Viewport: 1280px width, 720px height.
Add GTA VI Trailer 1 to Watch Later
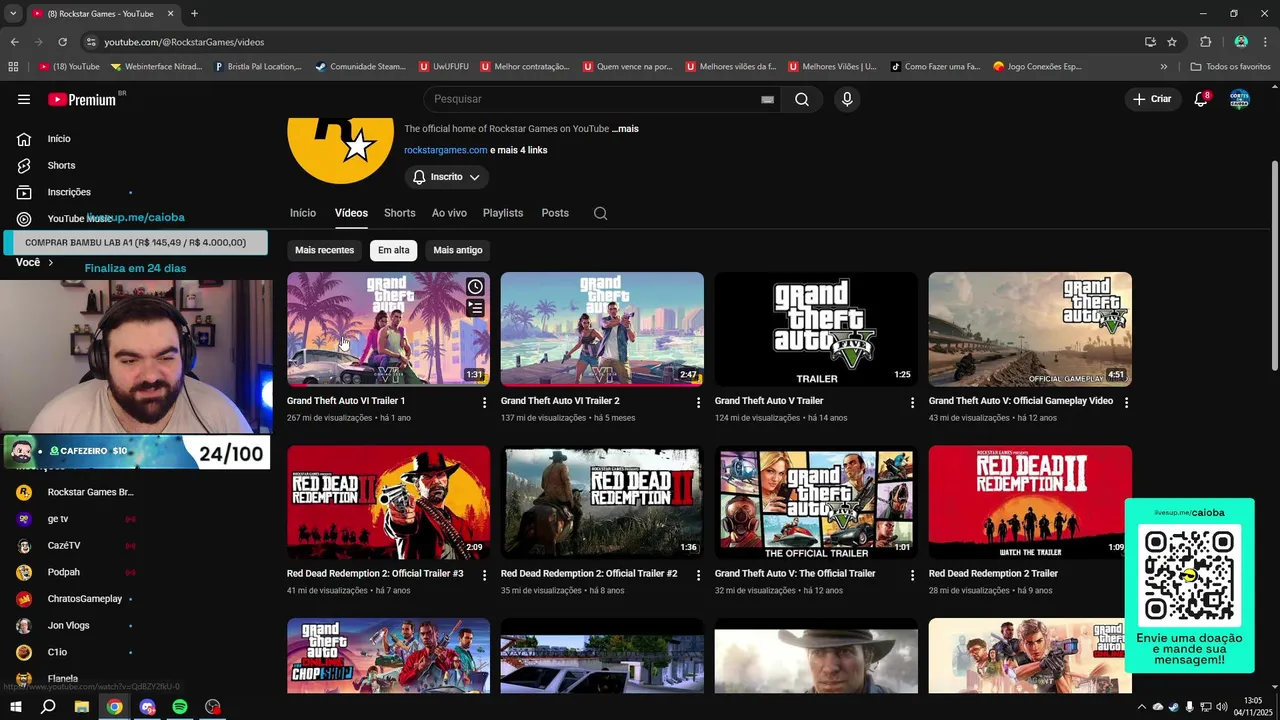(475, 287)
